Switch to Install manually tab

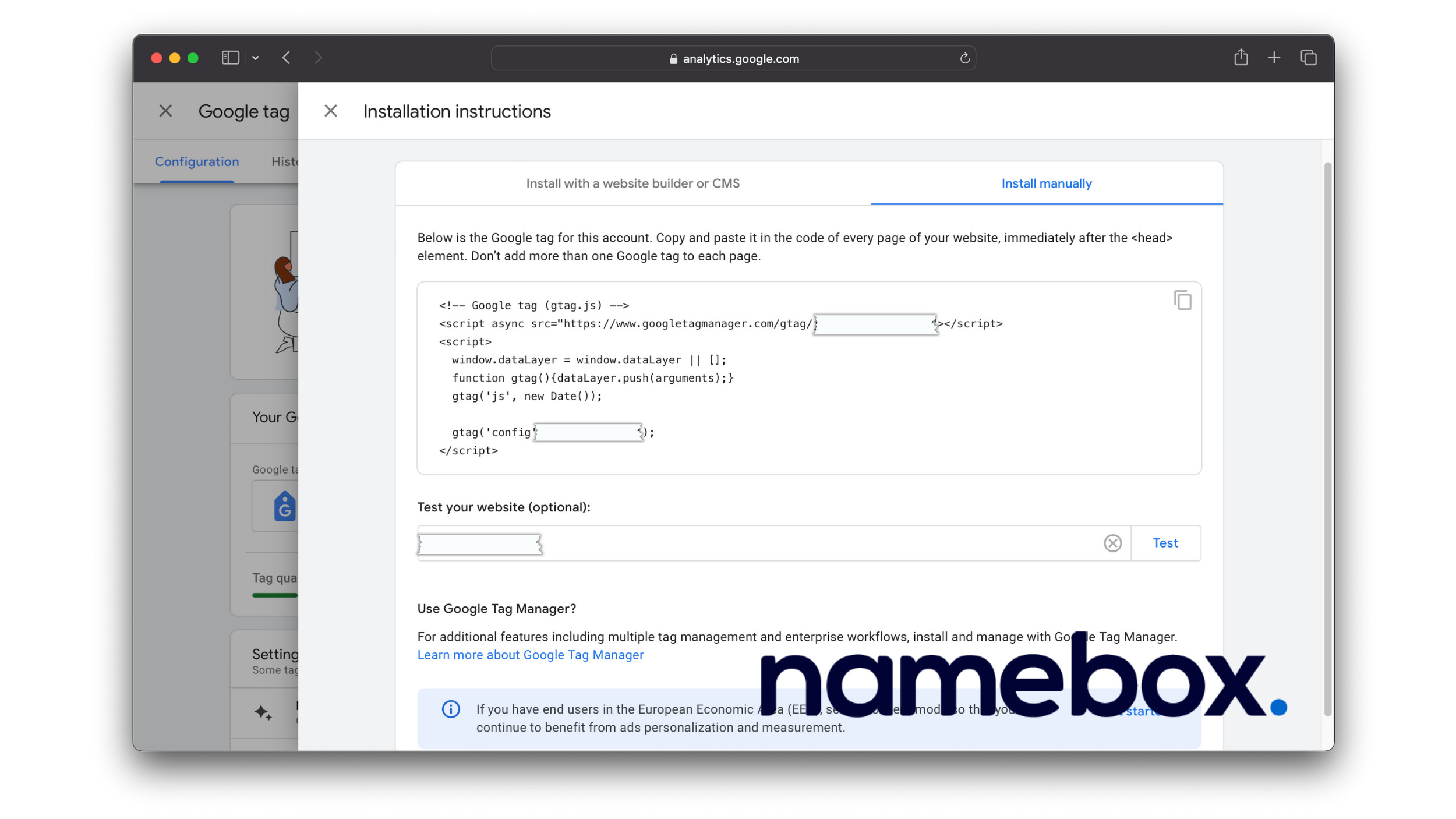1047,183
